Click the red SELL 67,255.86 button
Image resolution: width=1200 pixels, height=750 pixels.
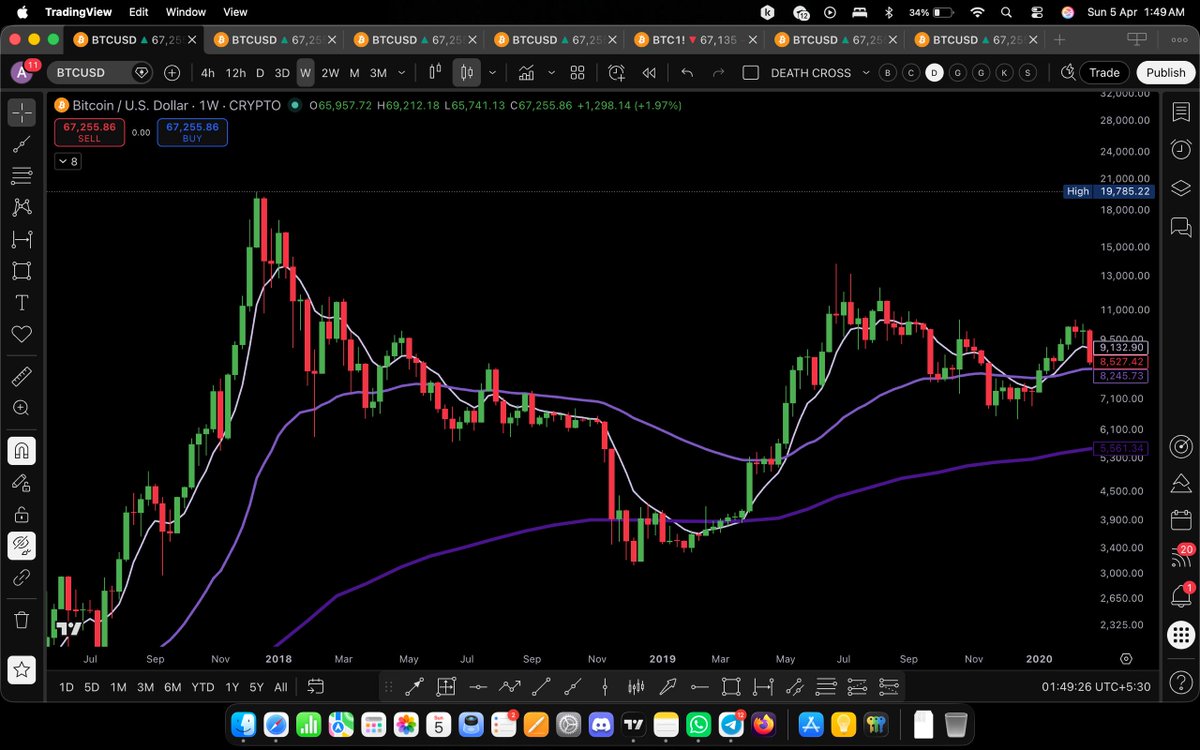(89, 132)
